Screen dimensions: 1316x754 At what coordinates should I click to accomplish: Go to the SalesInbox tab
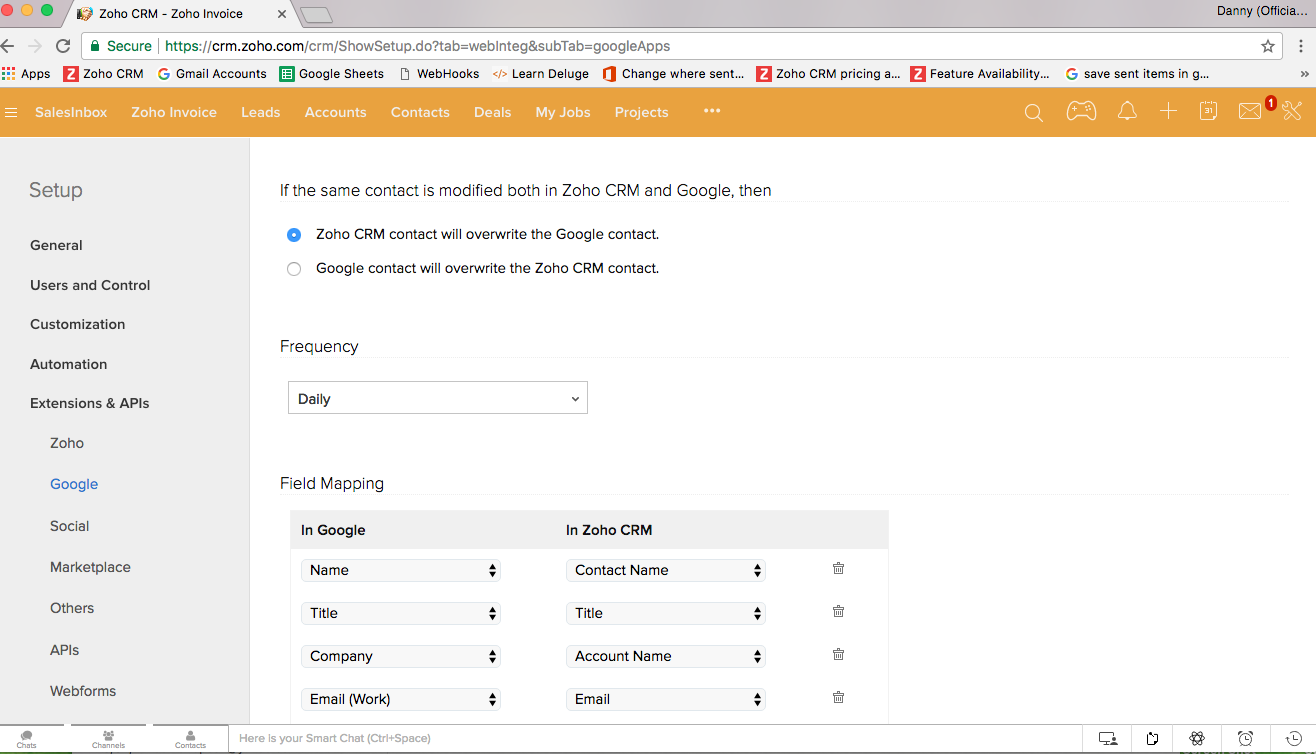click(71, 112)
